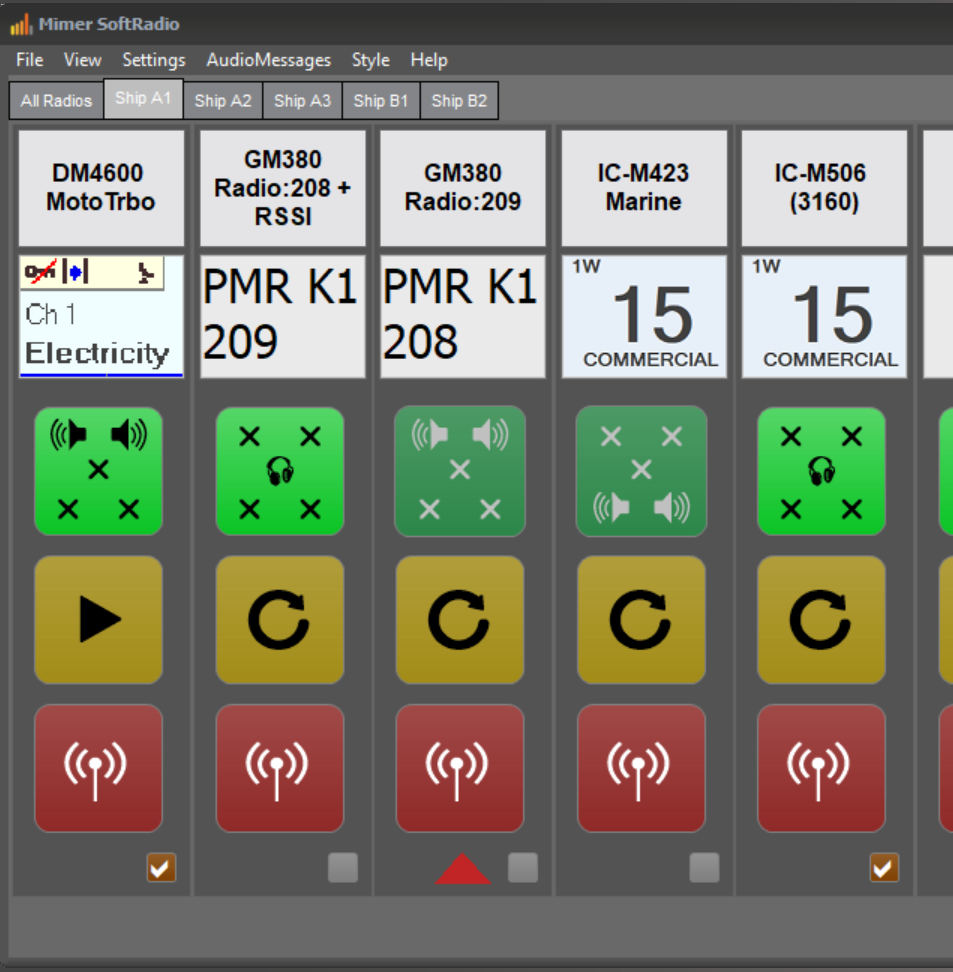Check the checkbox under GM380 Radio:209

coord(523,868)
